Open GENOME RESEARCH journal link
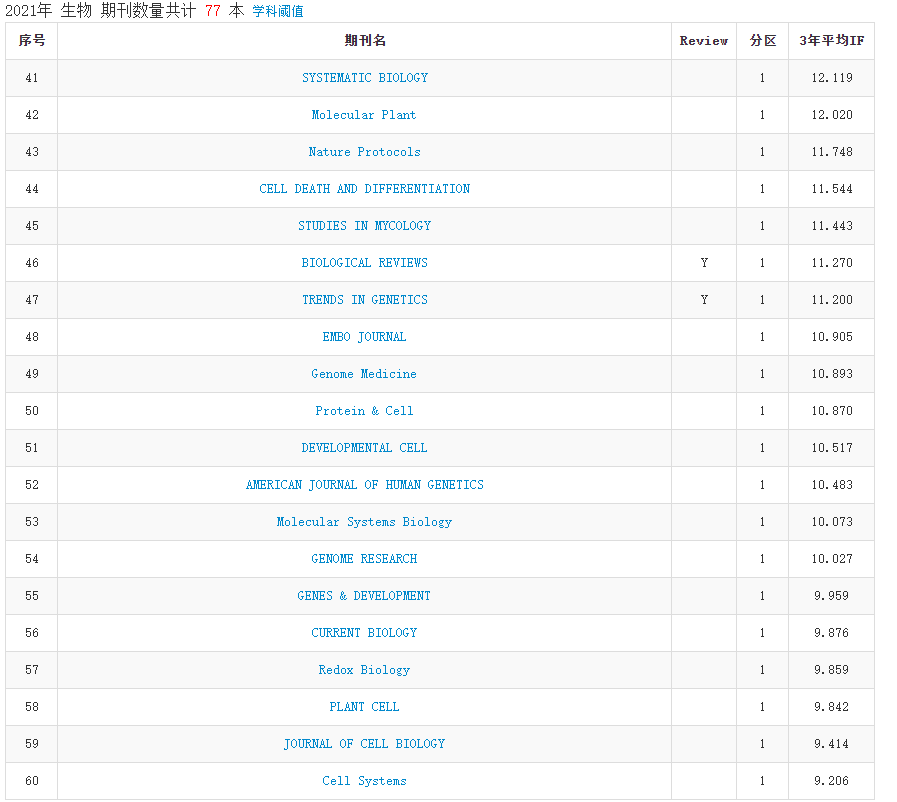 [364, 559]
